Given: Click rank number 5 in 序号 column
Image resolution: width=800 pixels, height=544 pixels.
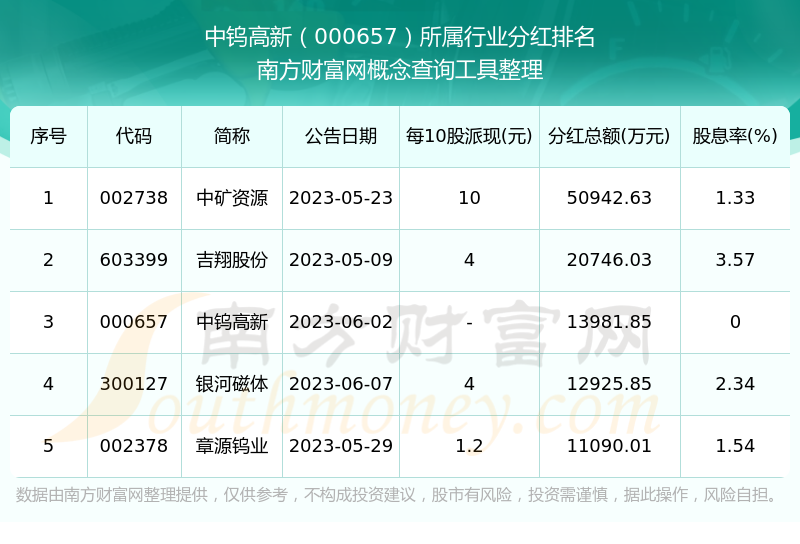Looking at the screenshot, I should (48, 446).
